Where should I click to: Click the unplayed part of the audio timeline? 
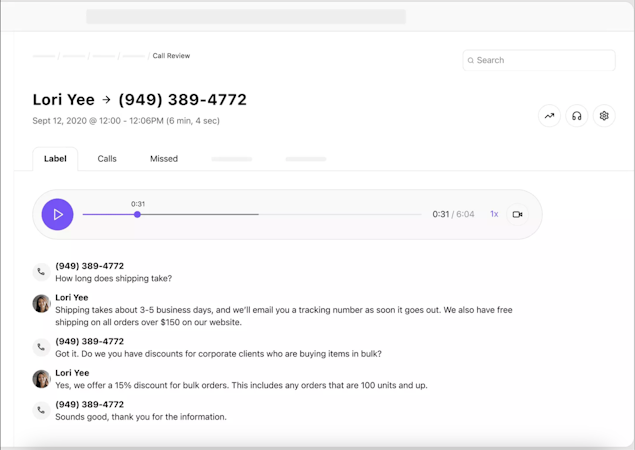340,214
